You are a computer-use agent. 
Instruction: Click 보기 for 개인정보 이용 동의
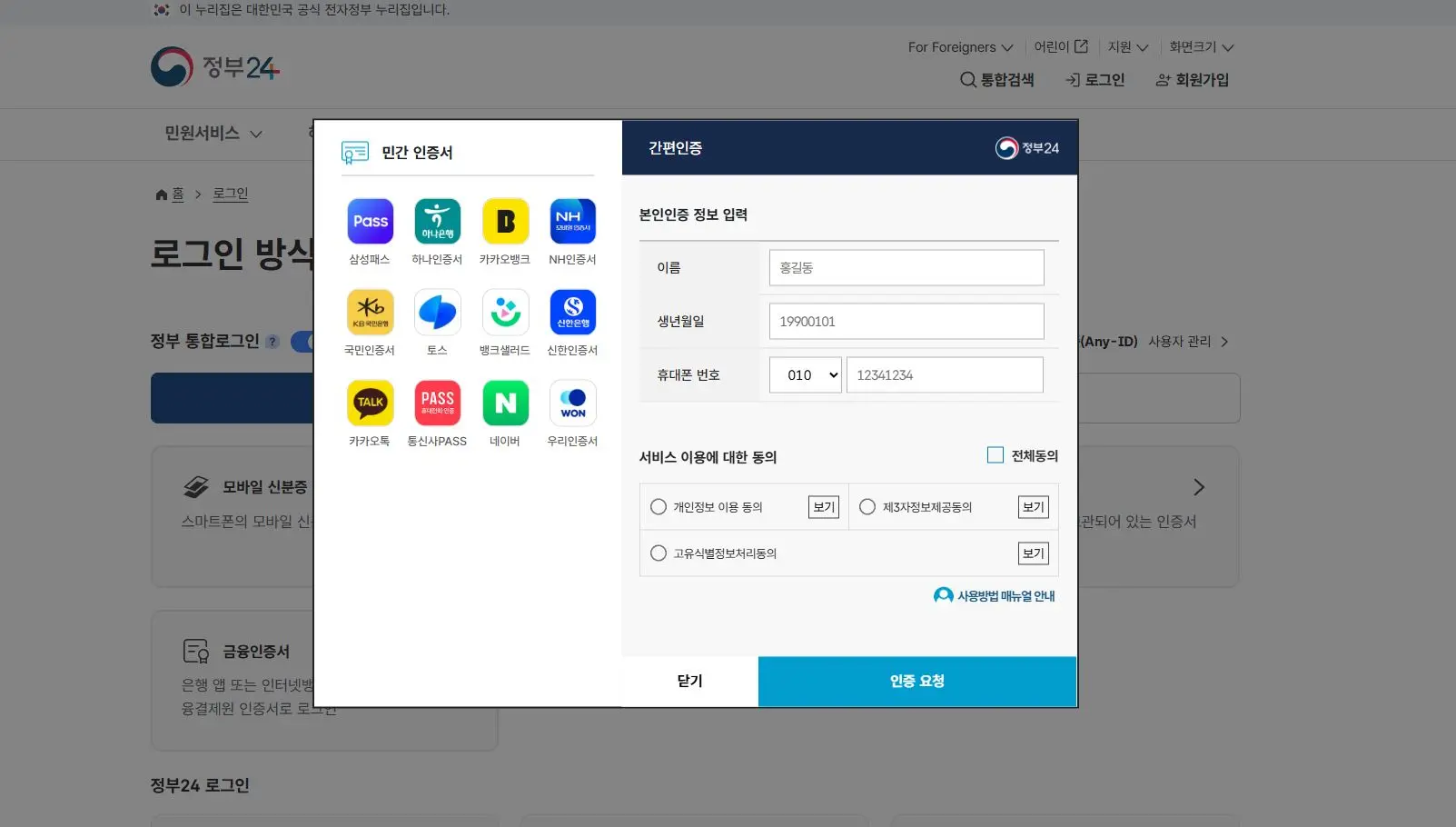pyautogui.click(x=824, y=507)
